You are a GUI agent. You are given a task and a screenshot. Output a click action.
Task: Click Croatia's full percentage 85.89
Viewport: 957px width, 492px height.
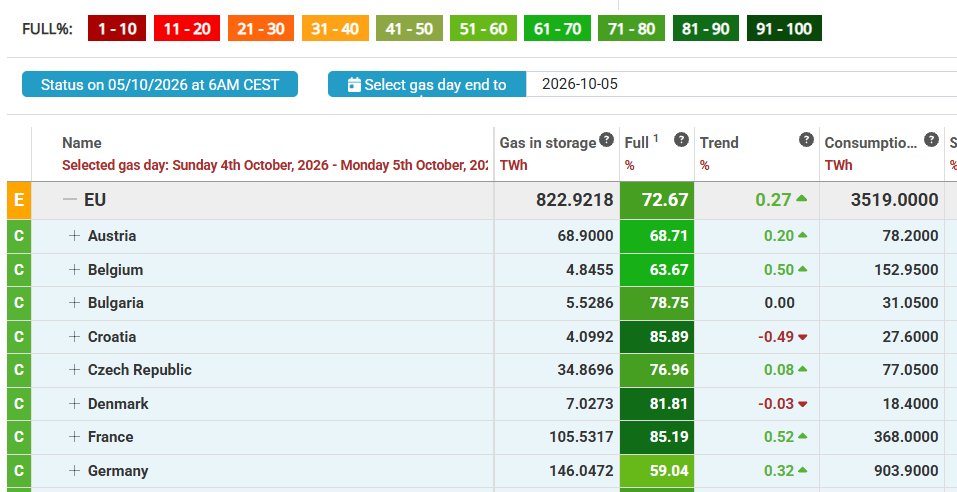[669, 336]
